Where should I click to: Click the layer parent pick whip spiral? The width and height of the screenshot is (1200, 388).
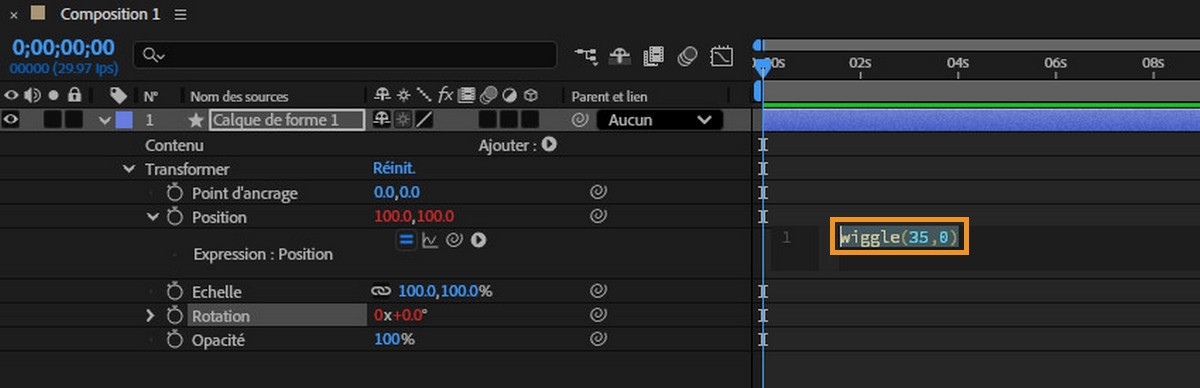pyautogui.click(x=579, y=120)
